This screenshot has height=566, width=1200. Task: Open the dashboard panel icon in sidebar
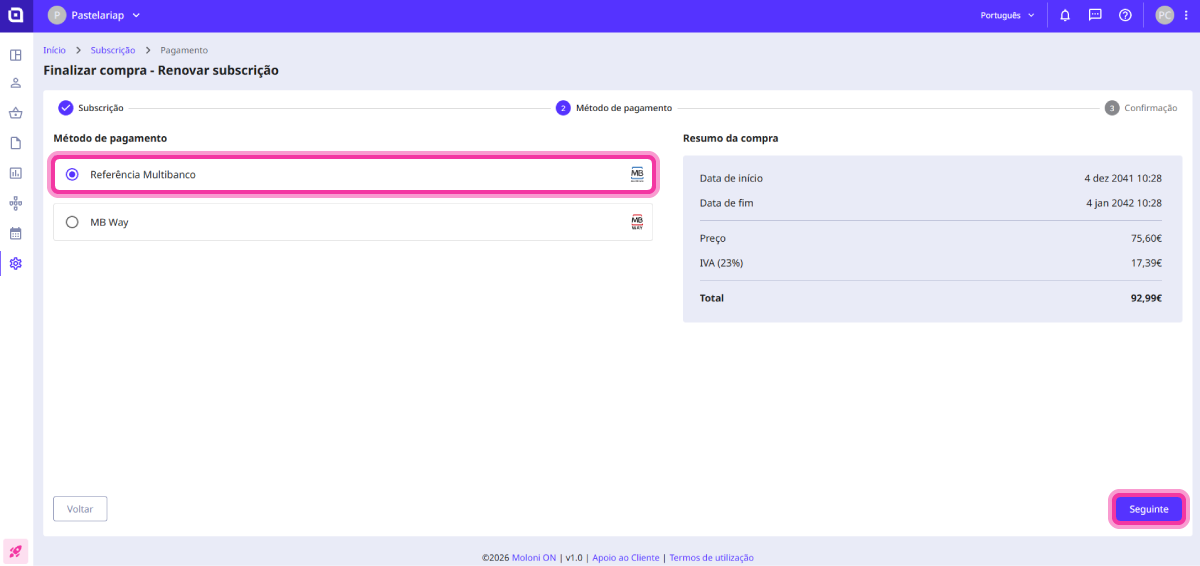point(15,55)
